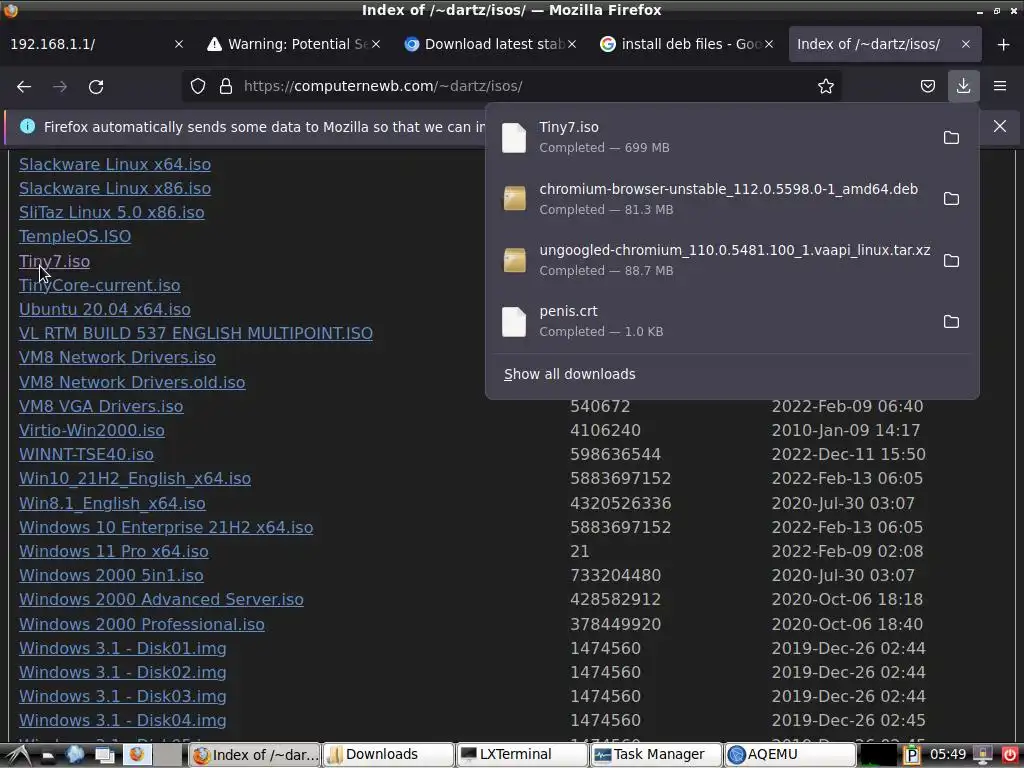Open Windows 2000 Professional.iso link
This screenshot has width=1024, height=768.
142,624
